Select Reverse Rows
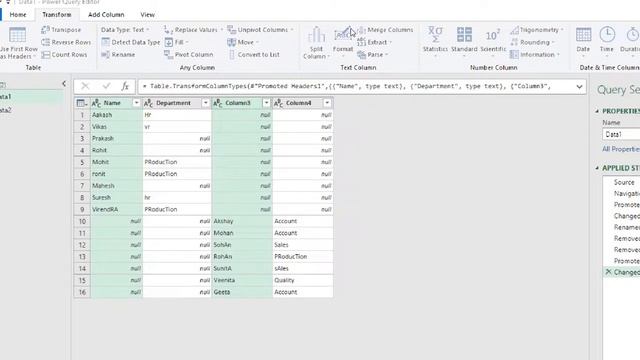Image resolution: width=640 pixels, height=360 pixels. coord(66,42)
